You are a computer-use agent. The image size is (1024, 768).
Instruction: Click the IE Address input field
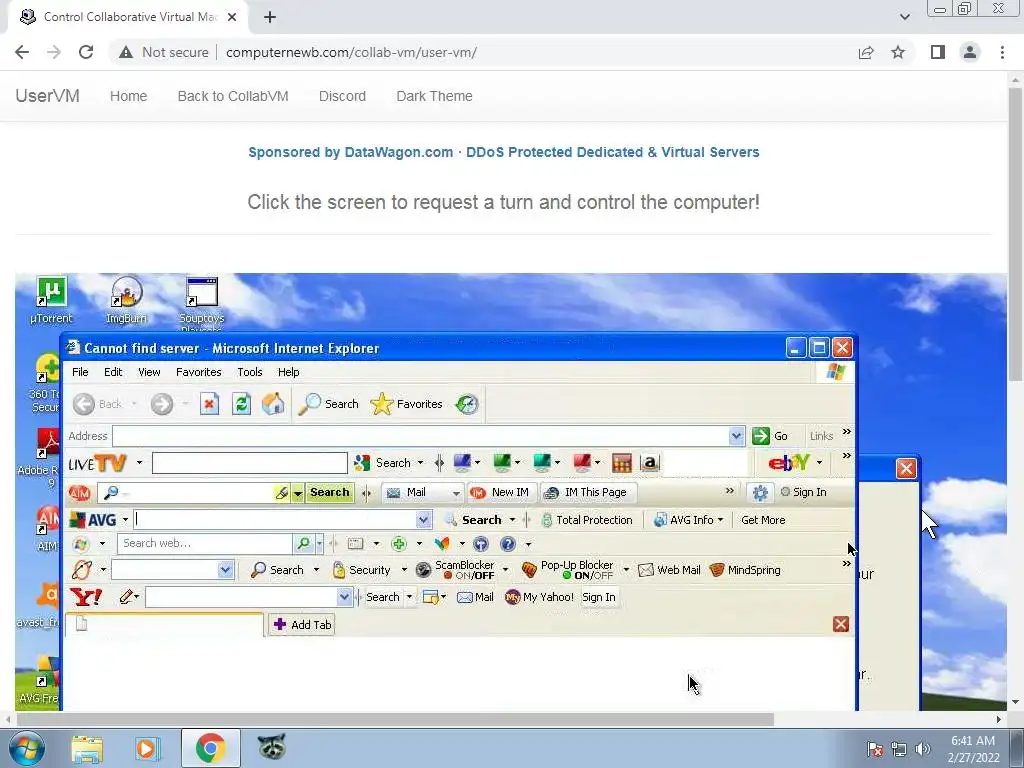point(421,436)
